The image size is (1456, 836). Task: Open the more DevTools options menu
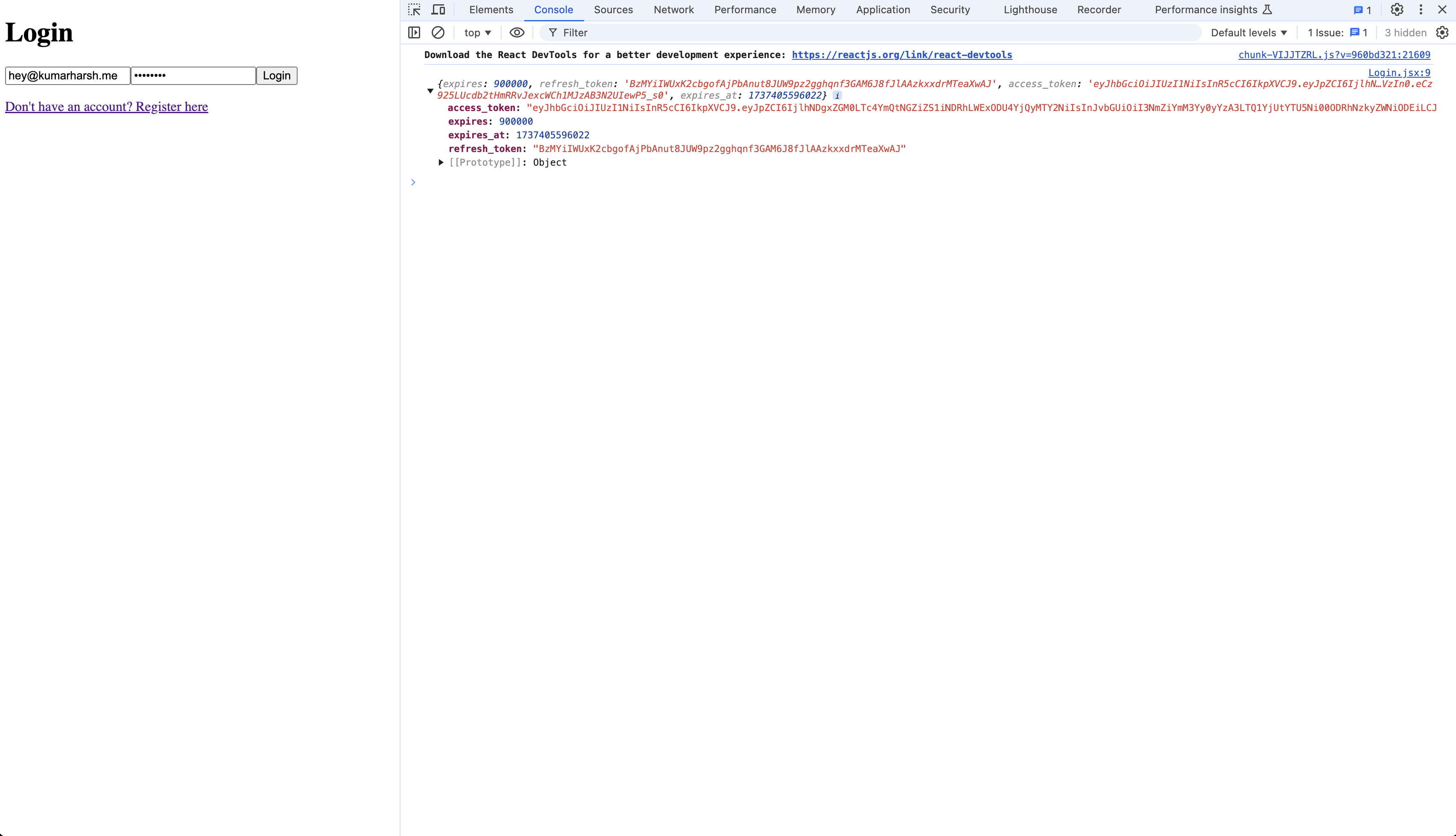click(x=1421, y=10)
